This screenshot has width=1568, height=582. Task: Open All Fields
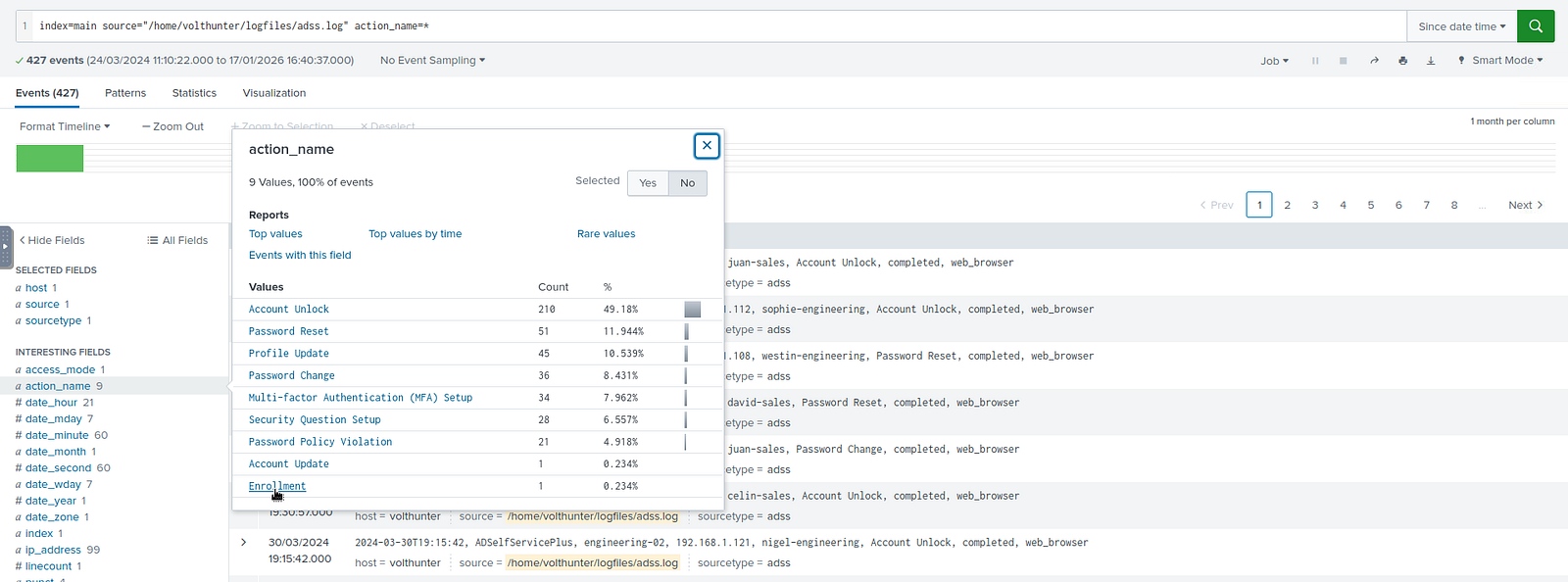tap(177, 240)
